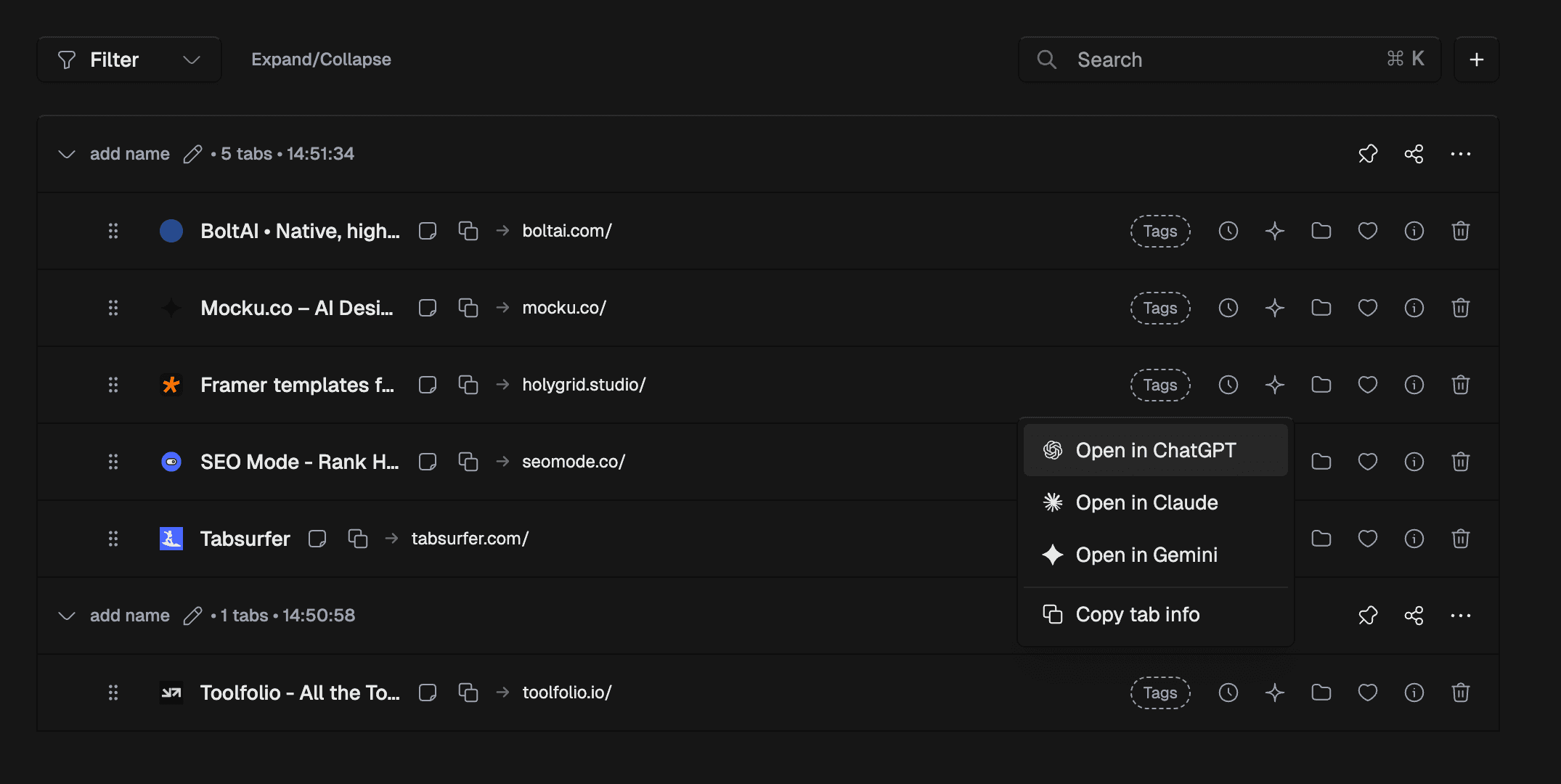Screen dimensions: 1561x784
Task: Pin the 5 tabs group
Action: coord(1368,154)
